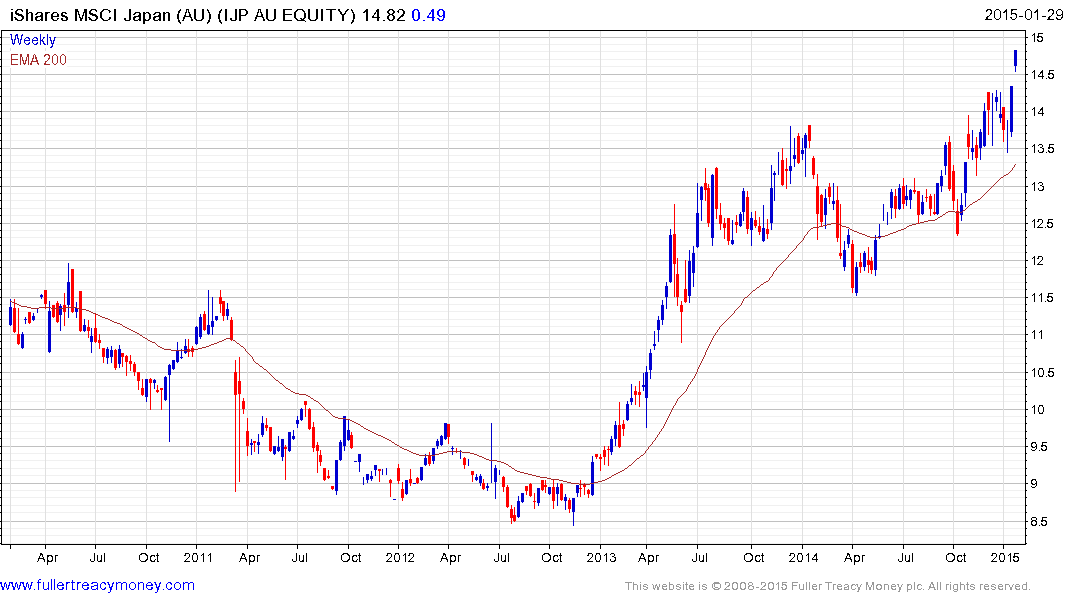Click the 15 price axis label

(x=1037, y=38)
